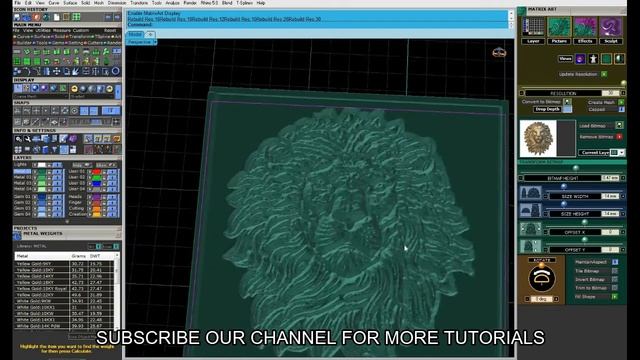Click the orange round icon in Icon History
640x360 pixels.
[x=37, y=17]
